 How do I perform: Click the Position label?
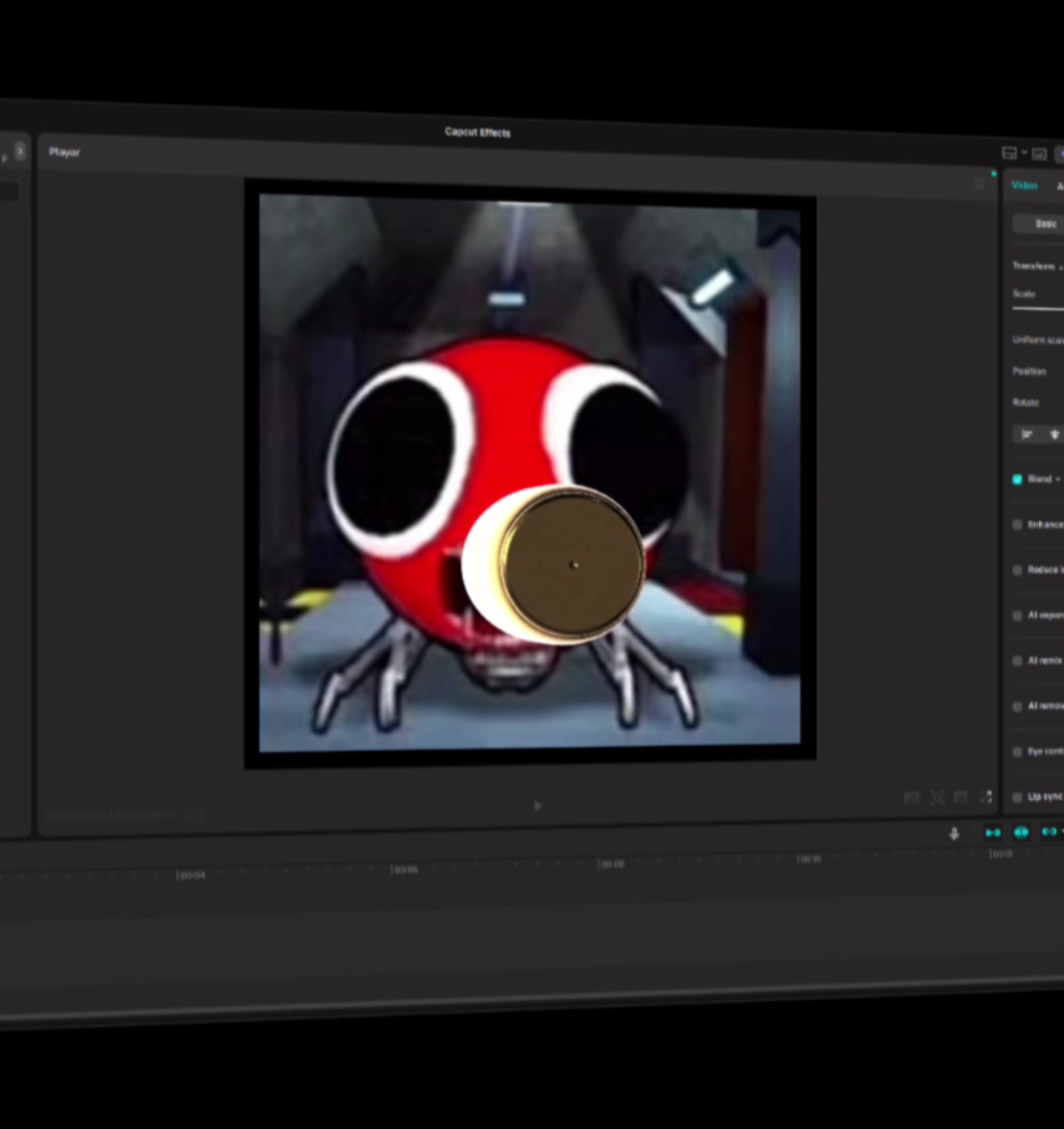click(1029, 370)
